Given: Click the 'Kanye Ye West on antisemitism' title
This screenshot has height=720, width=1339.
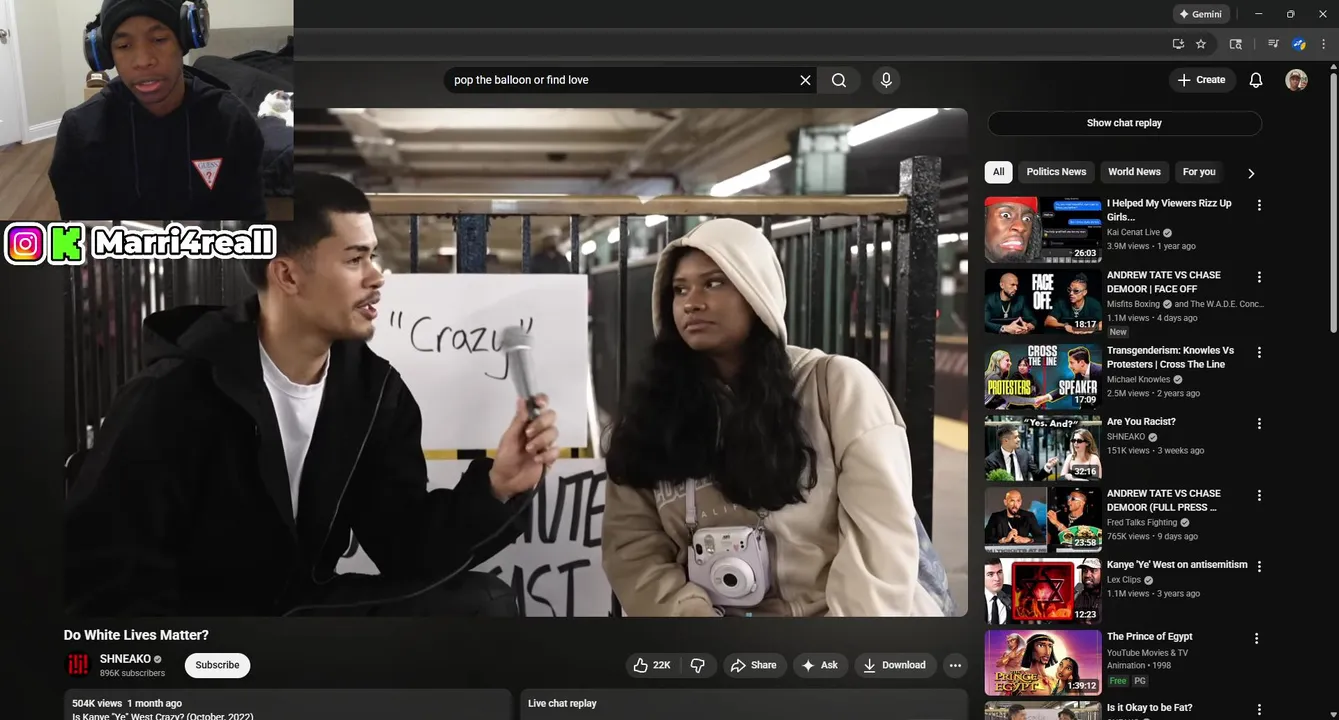Looking at the screenshot, I should point(1177,565).
